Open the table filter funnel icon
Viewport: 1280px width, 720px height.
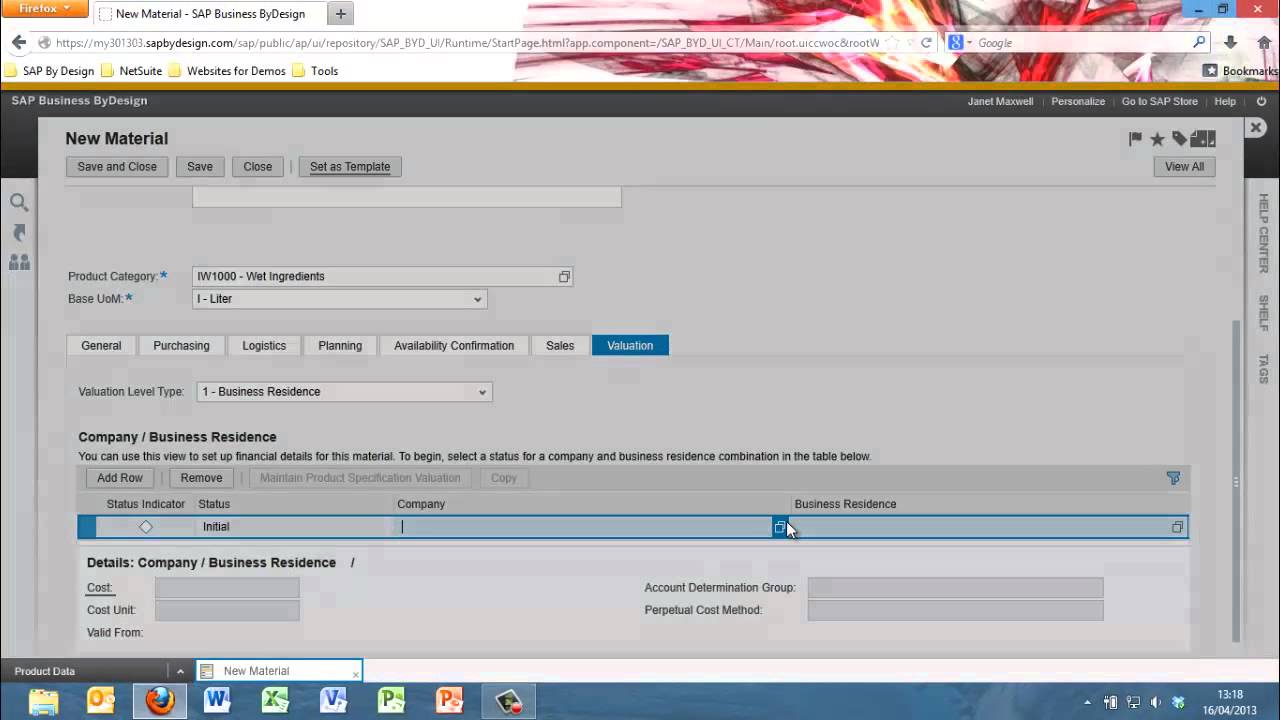tap(1173, 478)
